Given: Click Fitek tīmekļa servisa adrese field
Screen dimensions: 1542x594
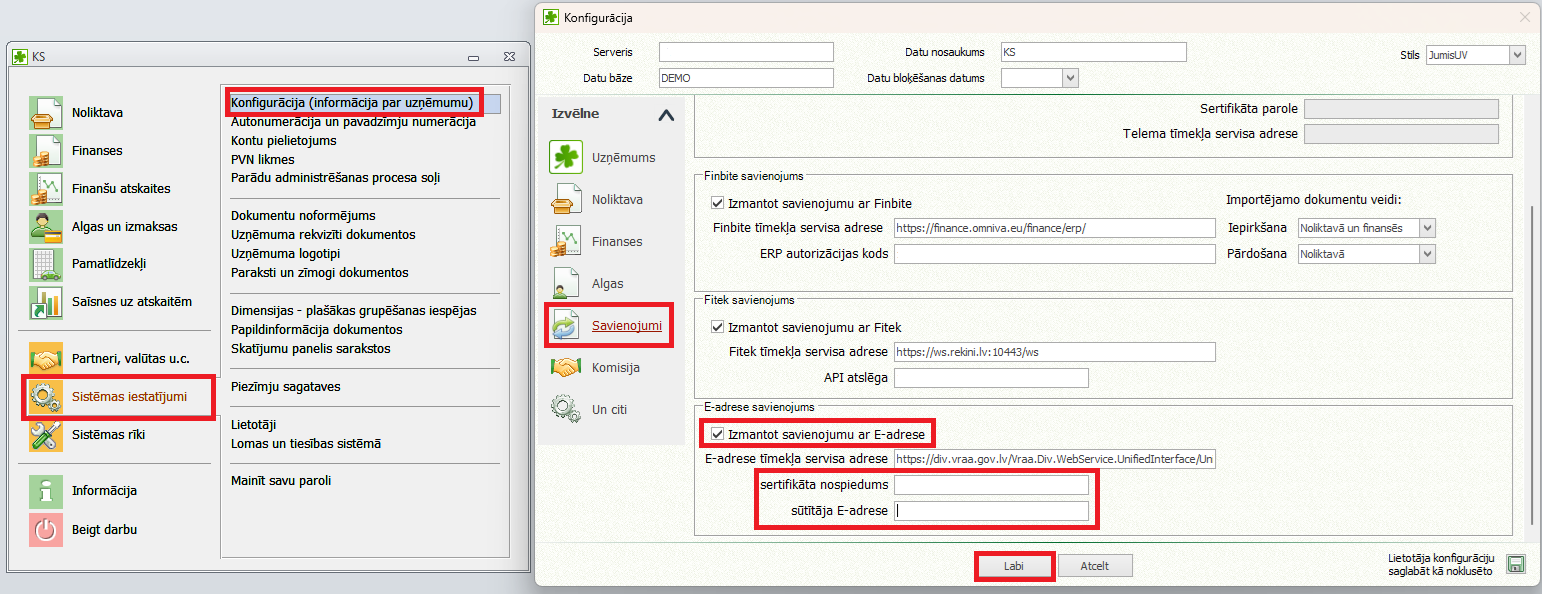Looking at the screenshot, I should pos(1055,352).
